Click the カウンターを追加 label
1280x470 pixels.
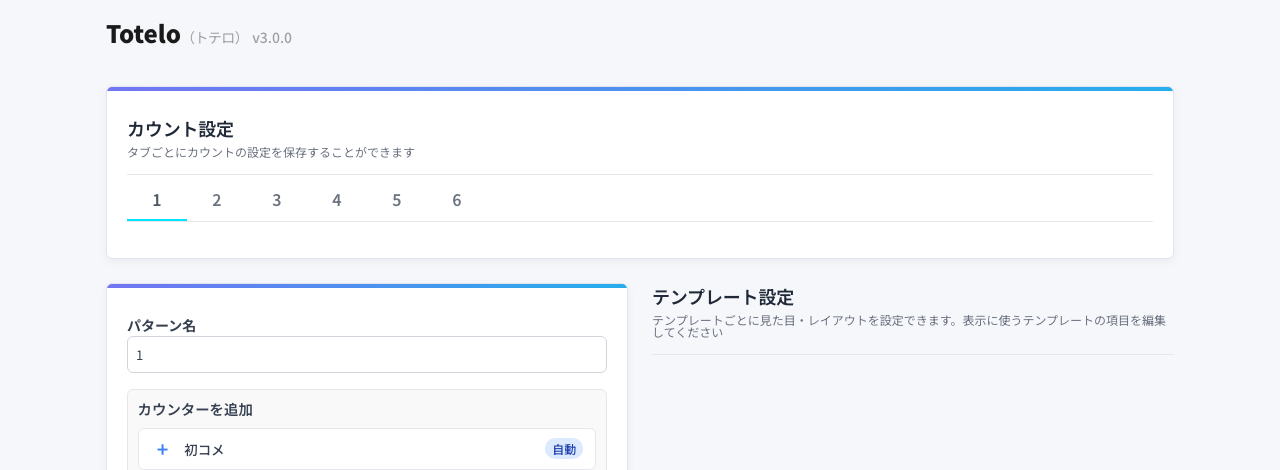click(195, 409)
